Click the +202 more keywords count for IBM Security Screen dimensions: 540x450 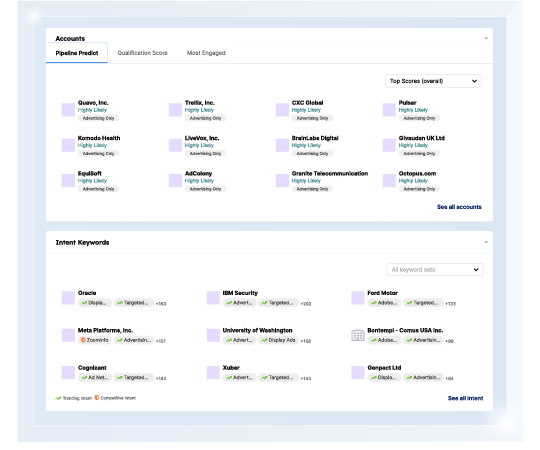[306, 304]
